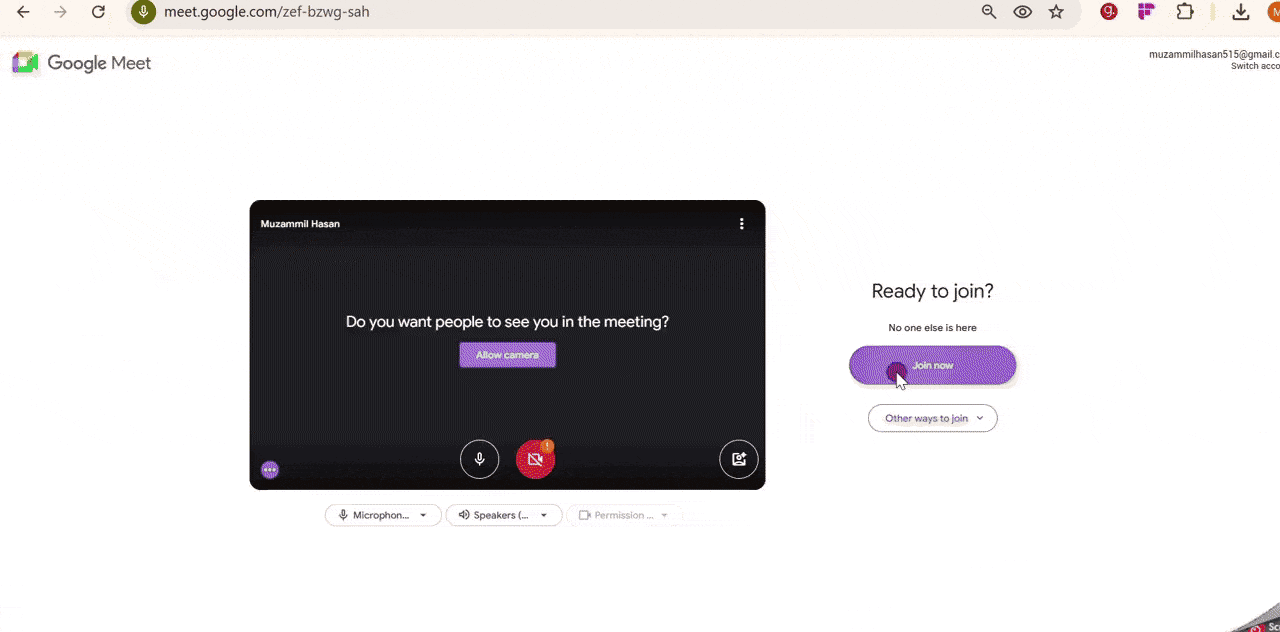Toggle the microphone in the preview
Screen dimensions: 1280x632
click(x=479, y=459)
